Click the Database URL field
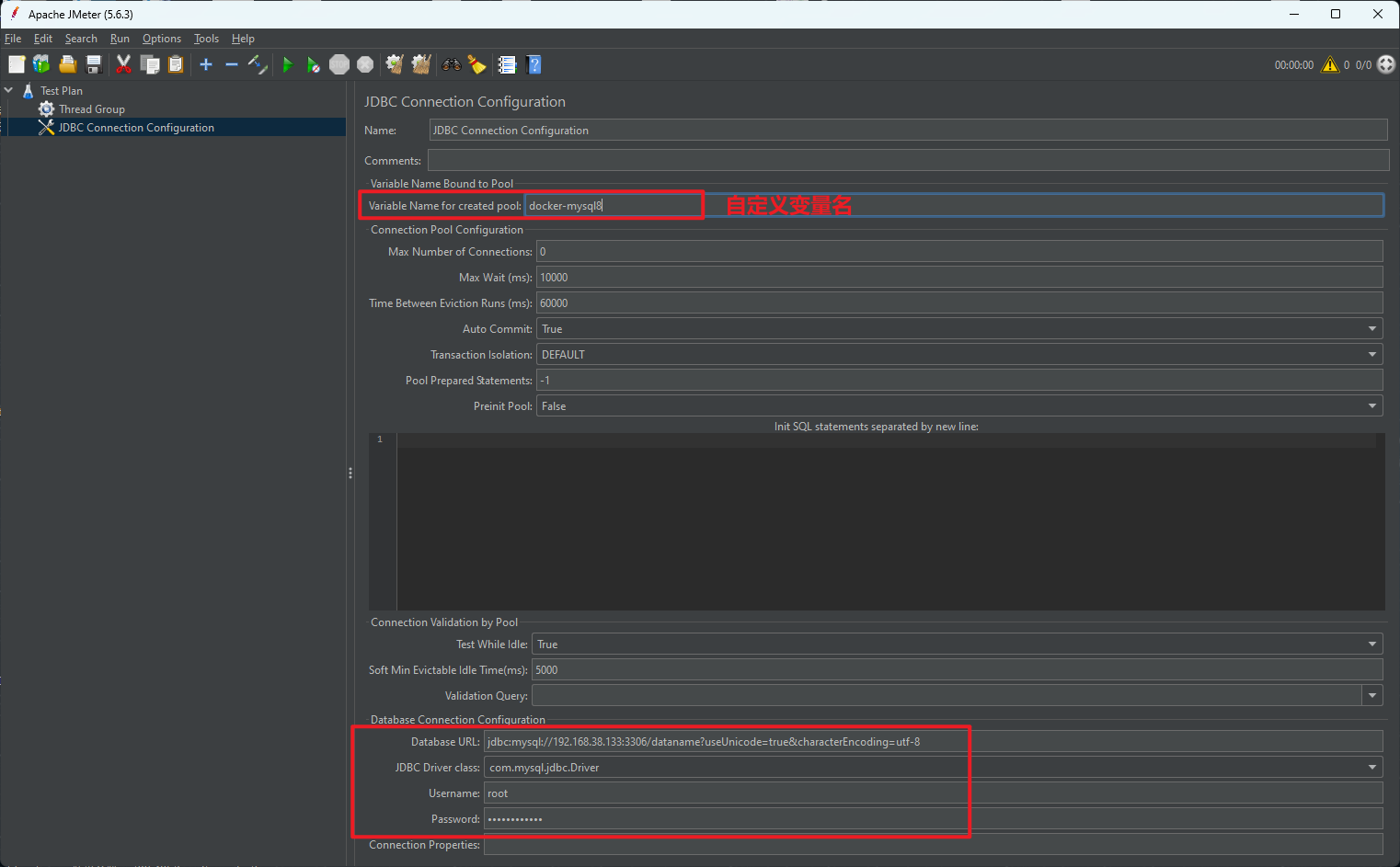This screenshot has width=1400, height=867. tap(934, 742)
